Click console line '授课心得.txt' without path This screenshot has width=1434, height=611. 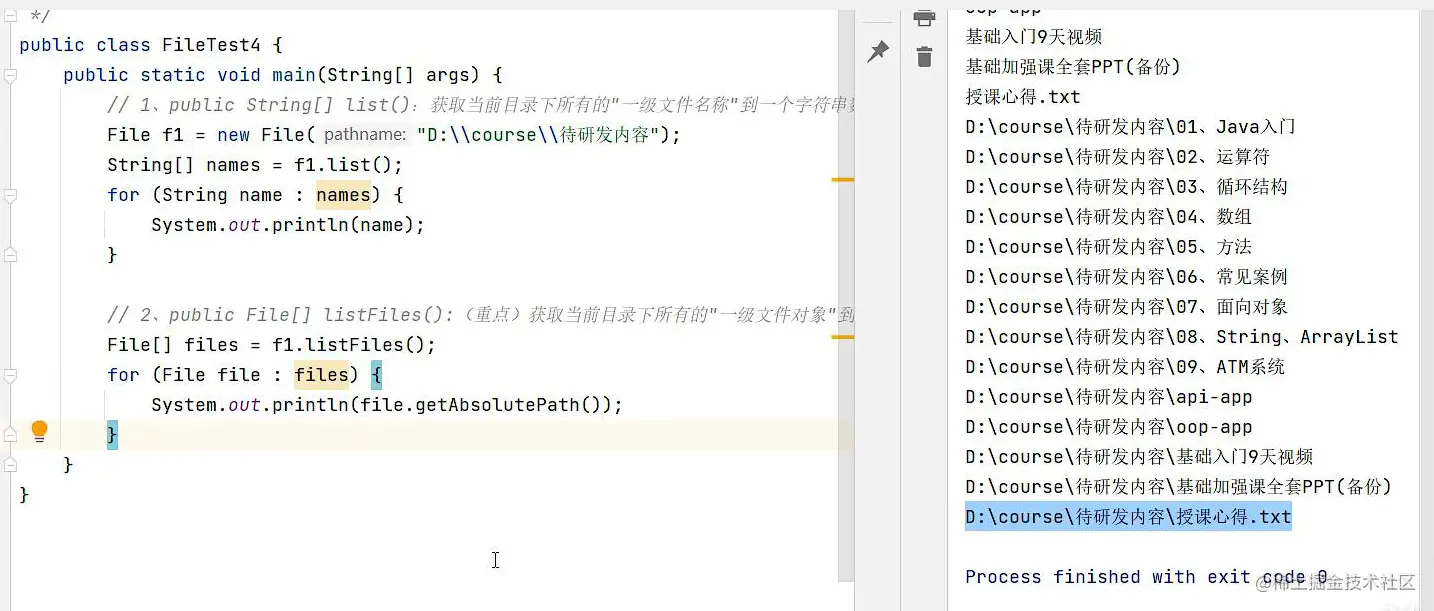1023,97
